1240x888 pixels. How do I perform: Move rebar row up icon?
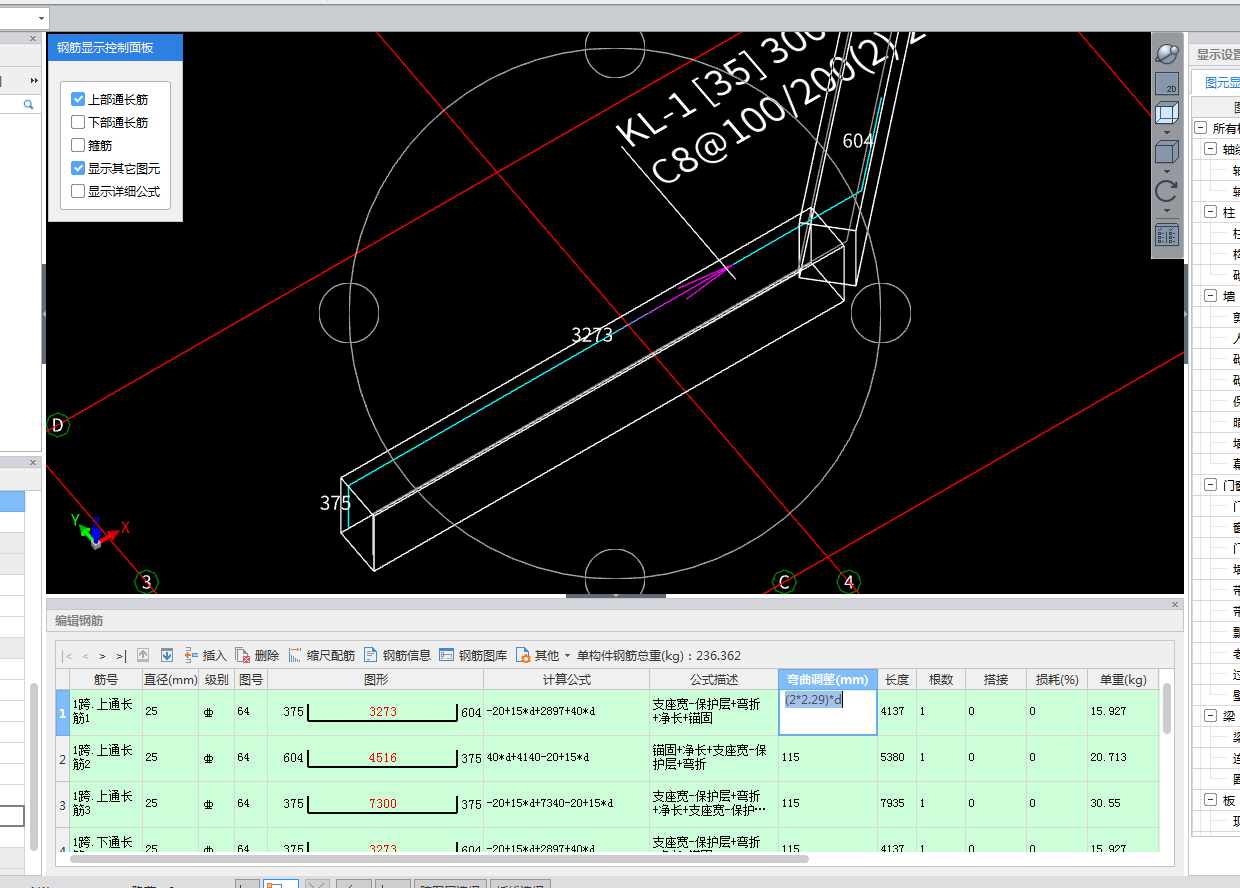pyautogui.click(x=143, y=656)
